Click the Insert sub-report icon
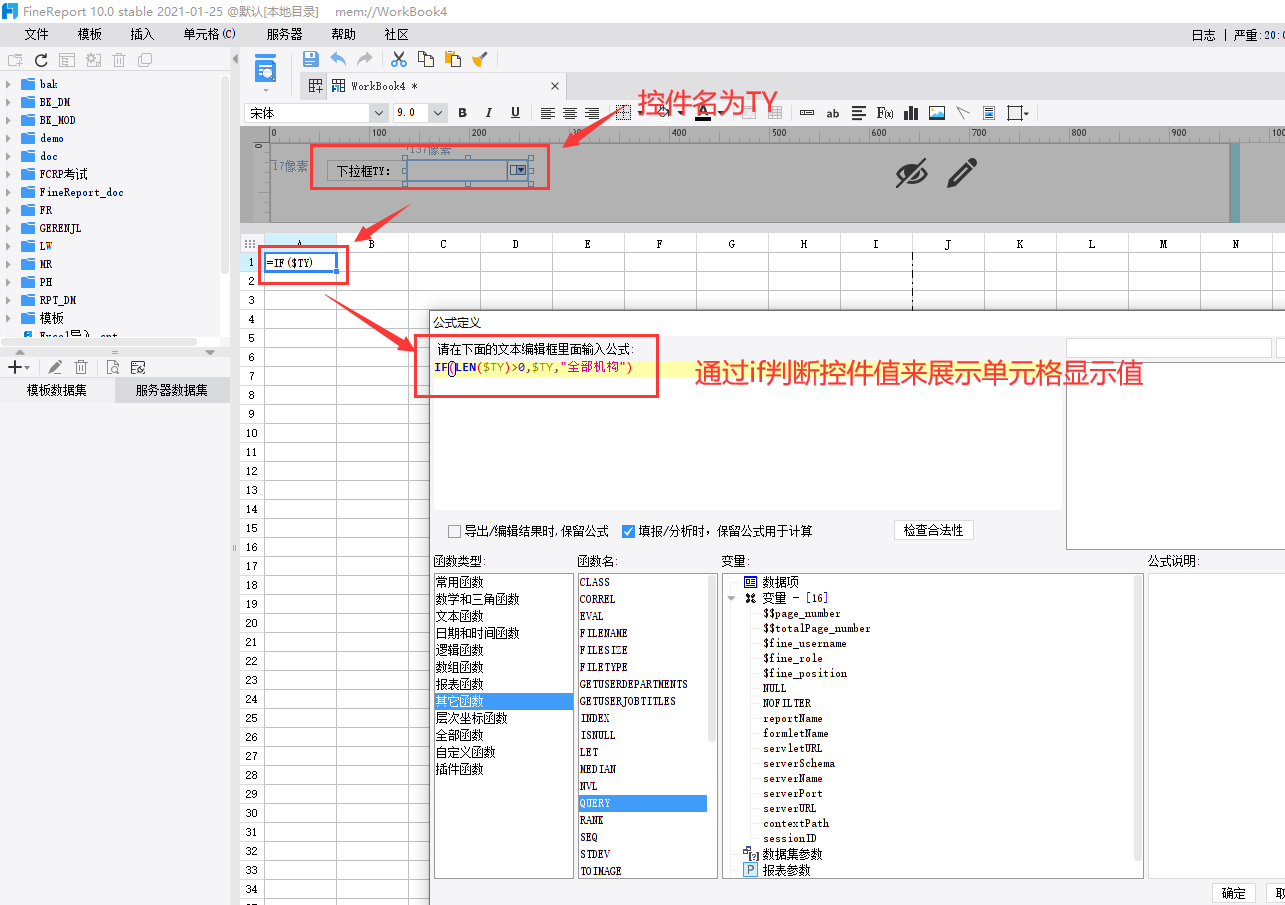The height and width of the screenshot is (905, 1285). pos(989,113)
